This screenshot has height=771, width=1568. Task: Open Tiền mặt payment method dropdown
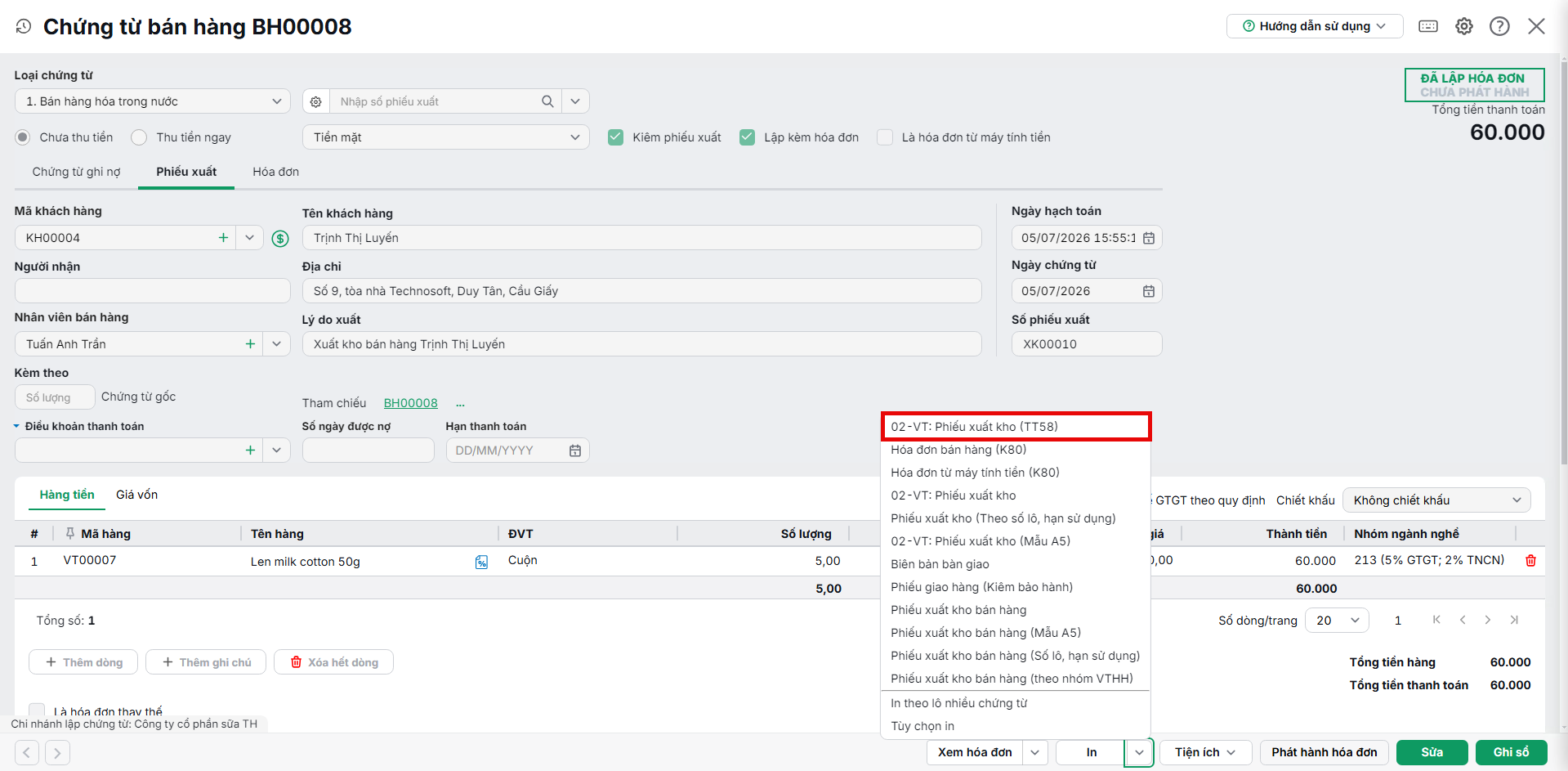[x=446, y=137]
